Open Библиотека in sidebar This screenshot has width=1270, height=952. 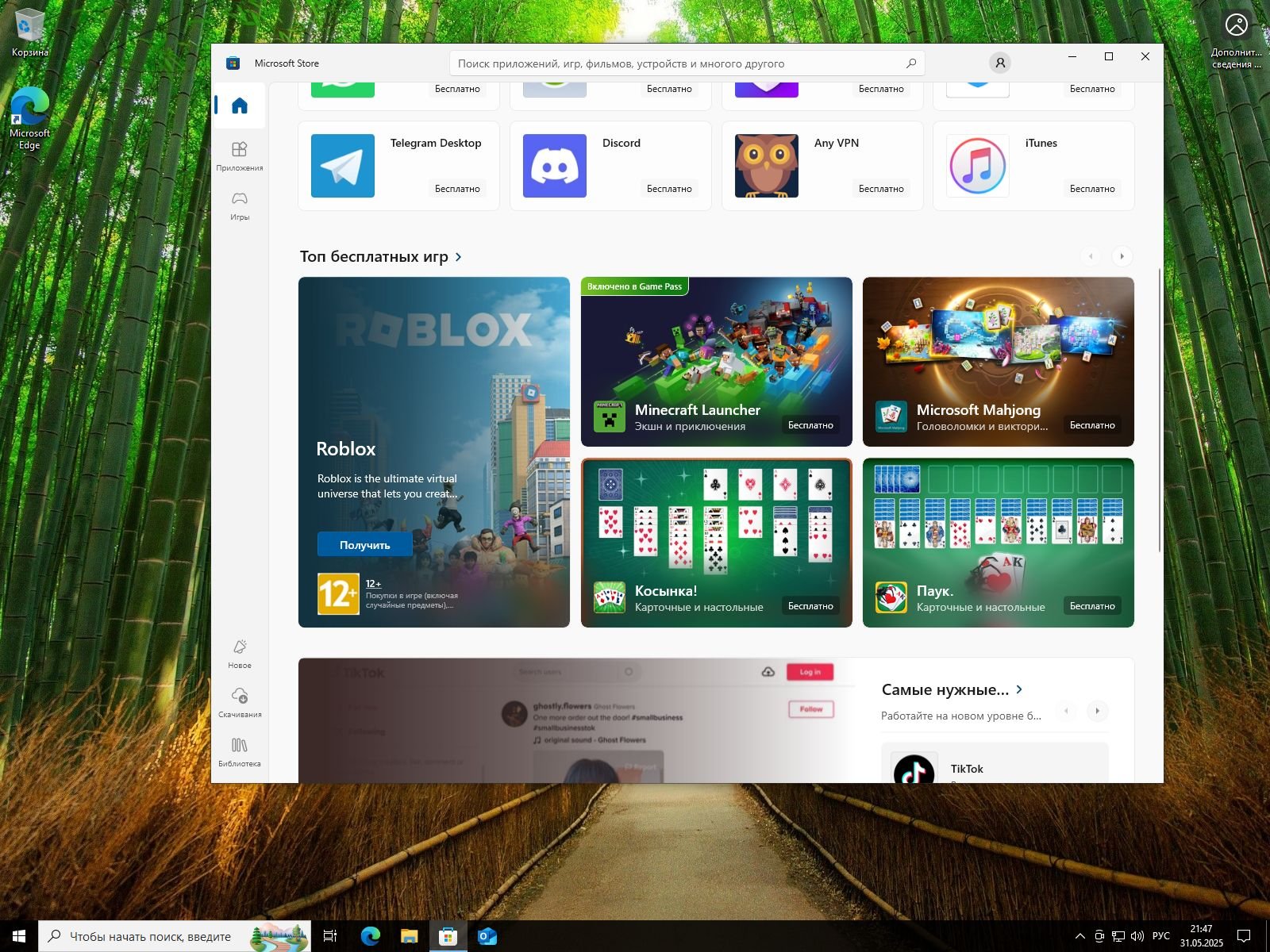(240, 752)
